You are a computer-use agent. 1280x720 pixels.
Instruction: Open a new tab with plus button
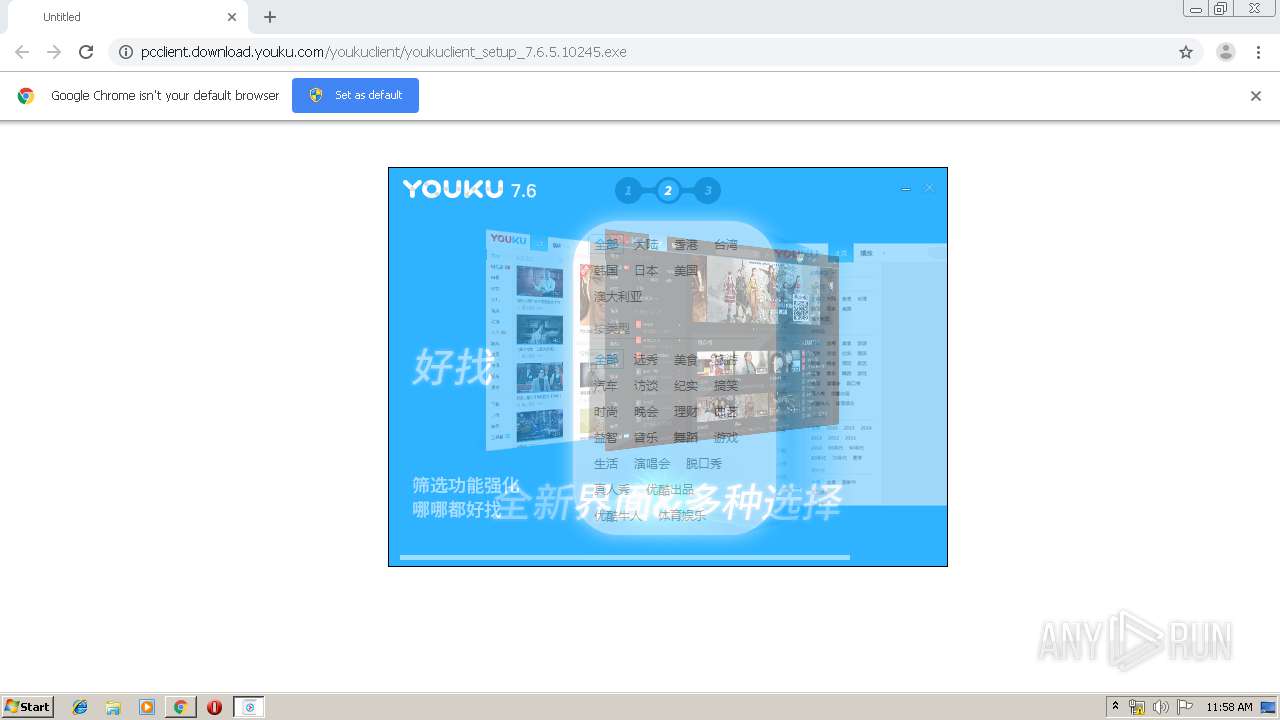click(x=270, y=17)
